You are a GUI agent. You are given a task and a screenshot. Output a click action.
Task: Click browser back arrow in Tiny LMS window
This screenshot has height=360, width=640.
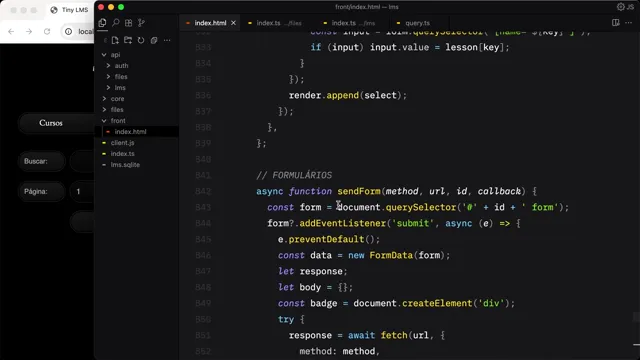pos(11,31)
